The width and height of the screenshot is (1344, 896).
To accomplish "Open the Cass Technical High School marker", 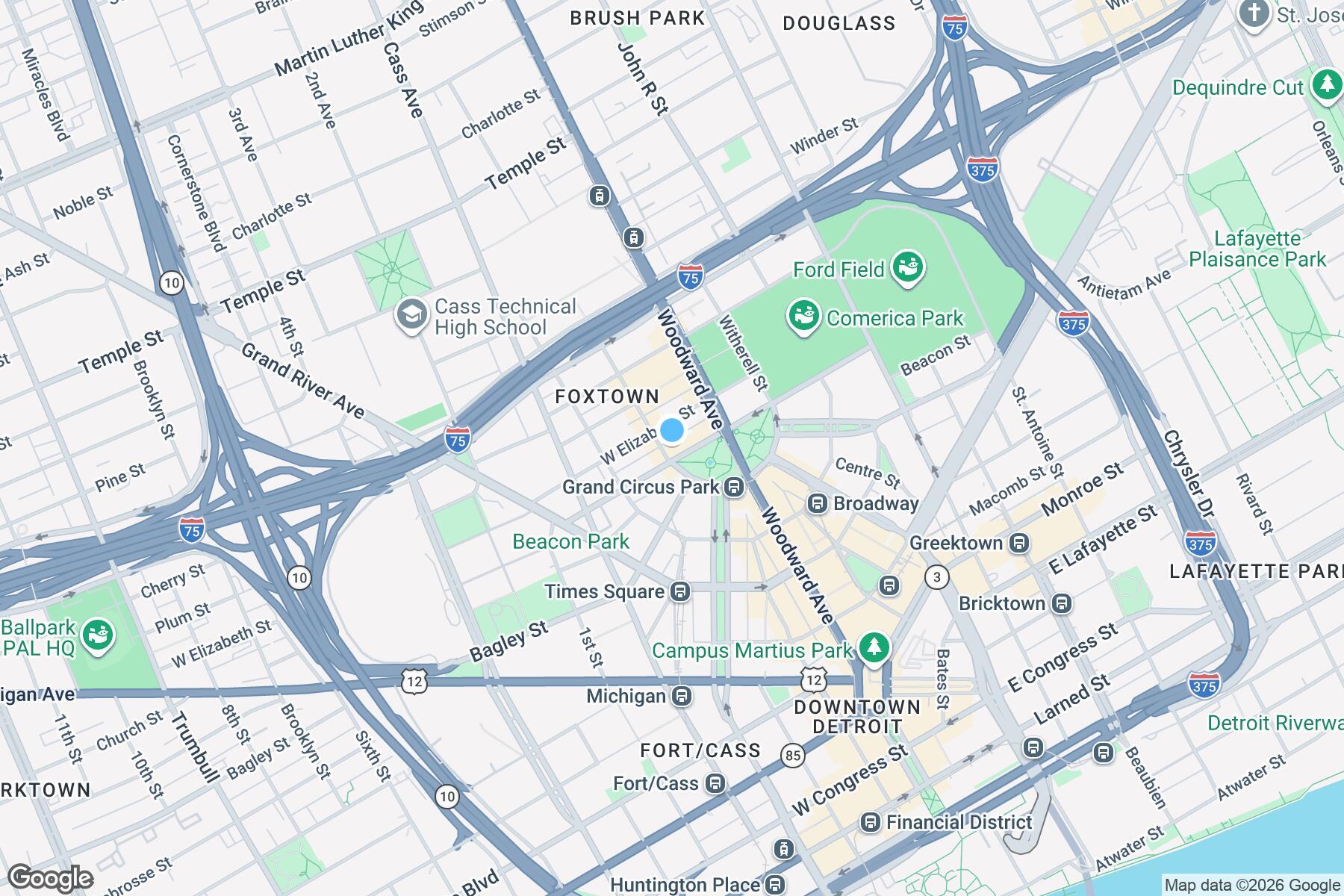I will (411, 315).
